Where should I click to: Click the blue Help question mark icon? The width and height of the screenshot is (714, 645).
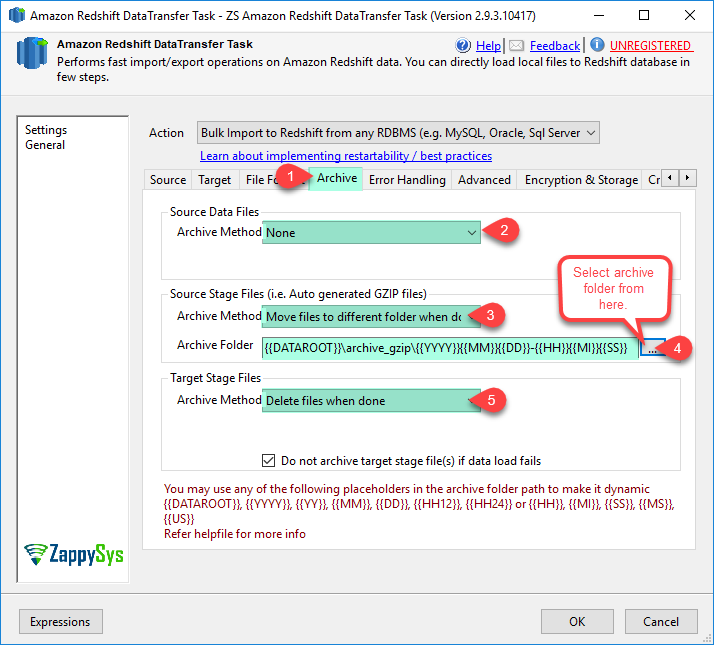tap(463, 45)
